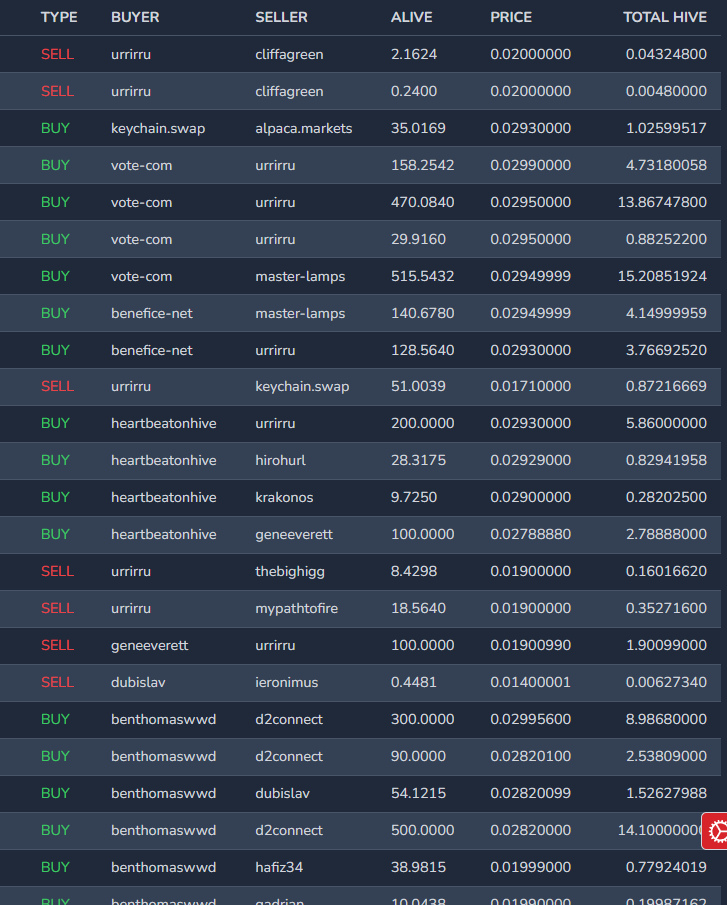Image resolution: width=727 pixels, height=905 pixels.
Task: Click seller dubislav in benthomaswwd row
Action: [x=282, y=793]
